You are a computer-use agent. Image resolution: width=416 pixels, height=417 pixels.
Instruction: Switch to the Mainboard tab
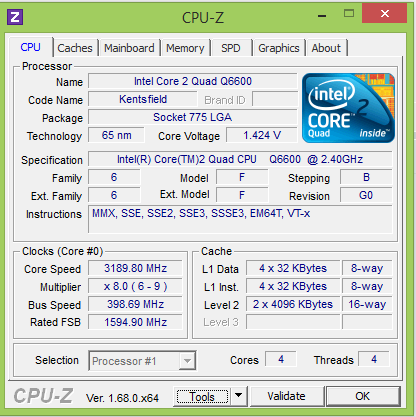pos(129,48)
